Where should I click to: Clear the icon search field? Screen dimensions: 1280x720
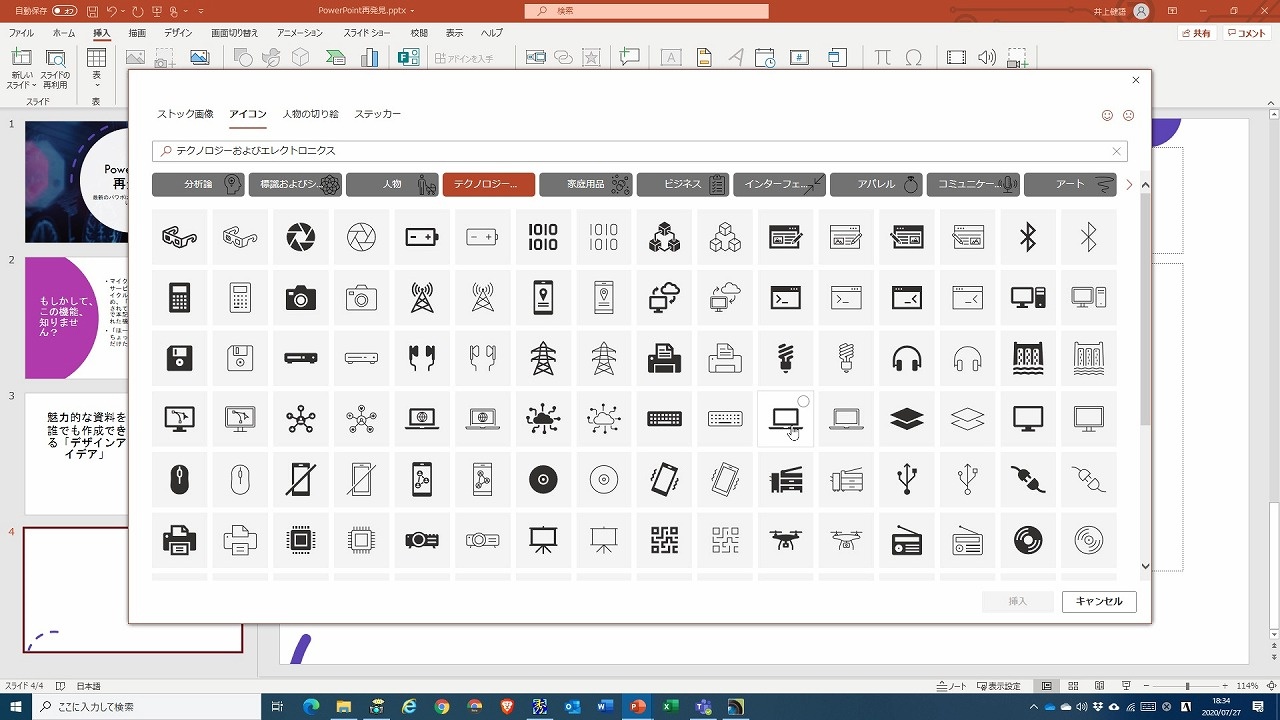click(x=1117, y=151)
